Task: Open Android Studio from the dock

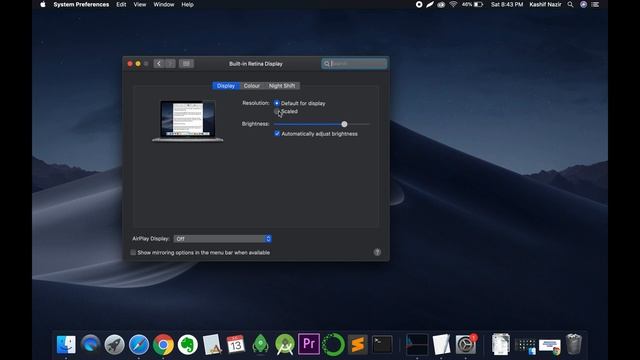Action: pyautogui.click(x=284, y=344)
